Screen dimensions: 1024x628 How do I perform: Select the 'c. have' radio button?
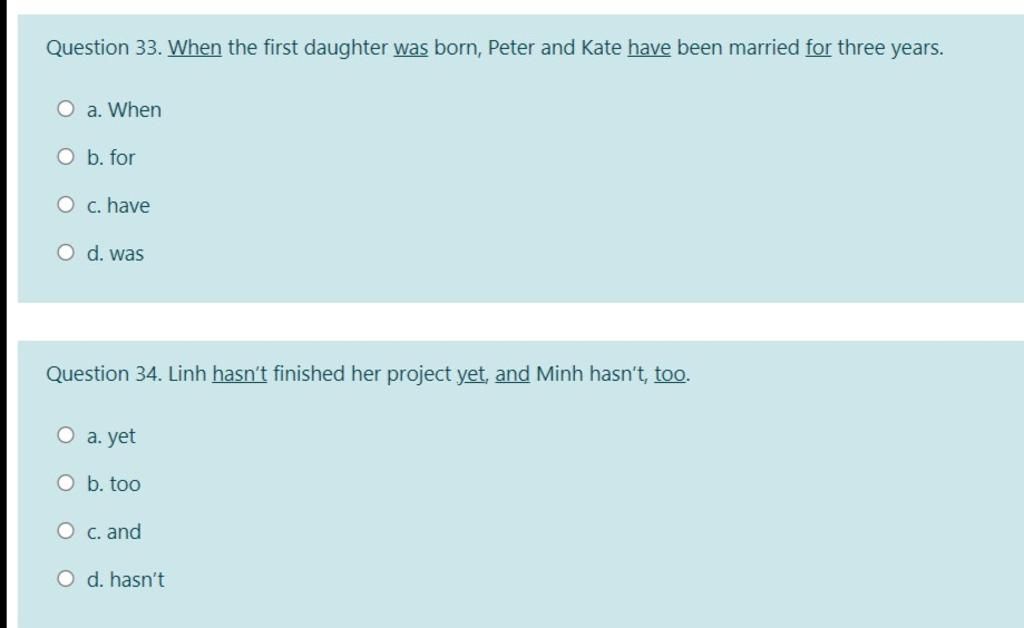pos(65,204)
